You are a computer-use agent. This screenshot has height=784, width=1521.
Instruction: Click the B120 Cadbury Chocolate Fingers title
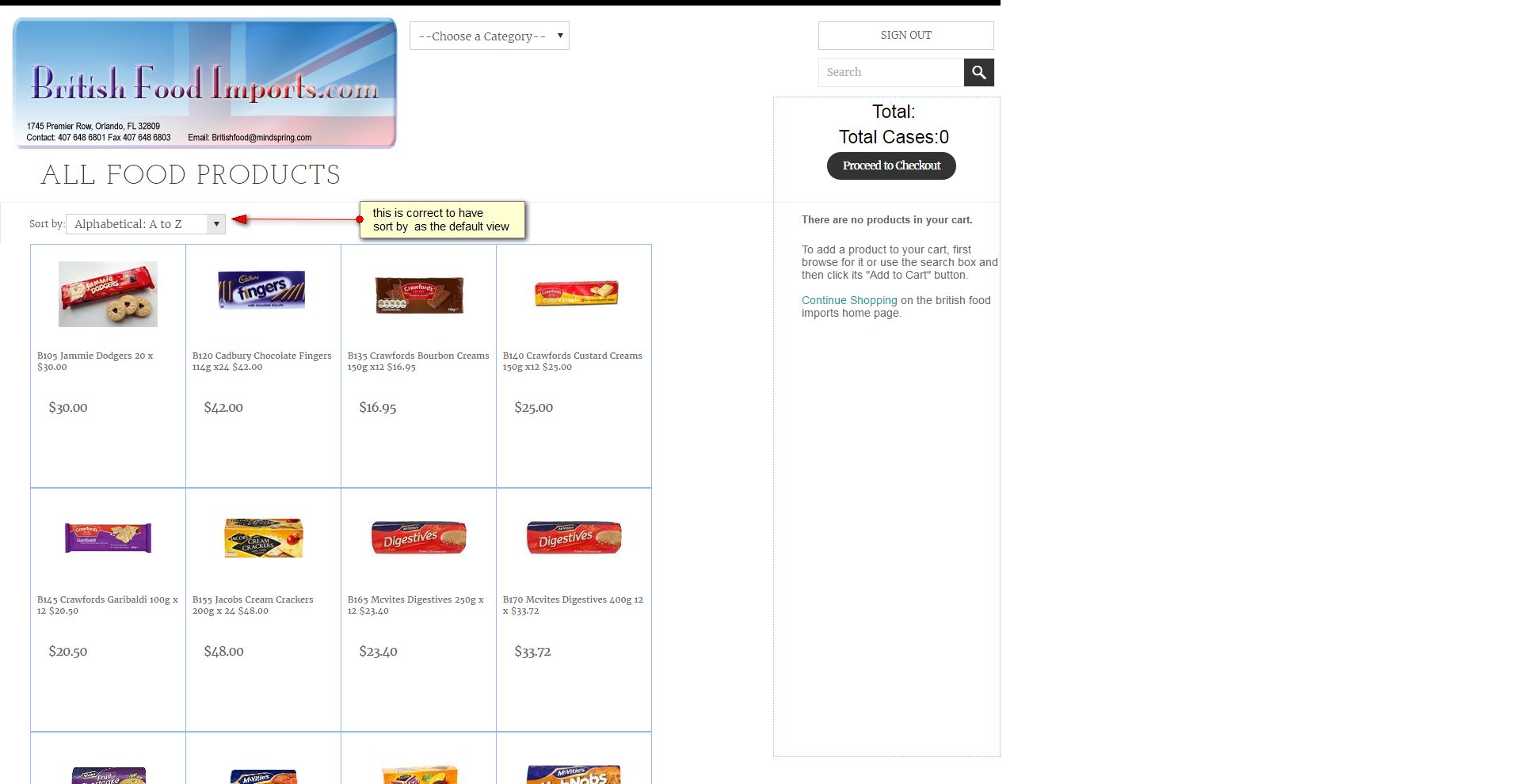pos(261,361)
